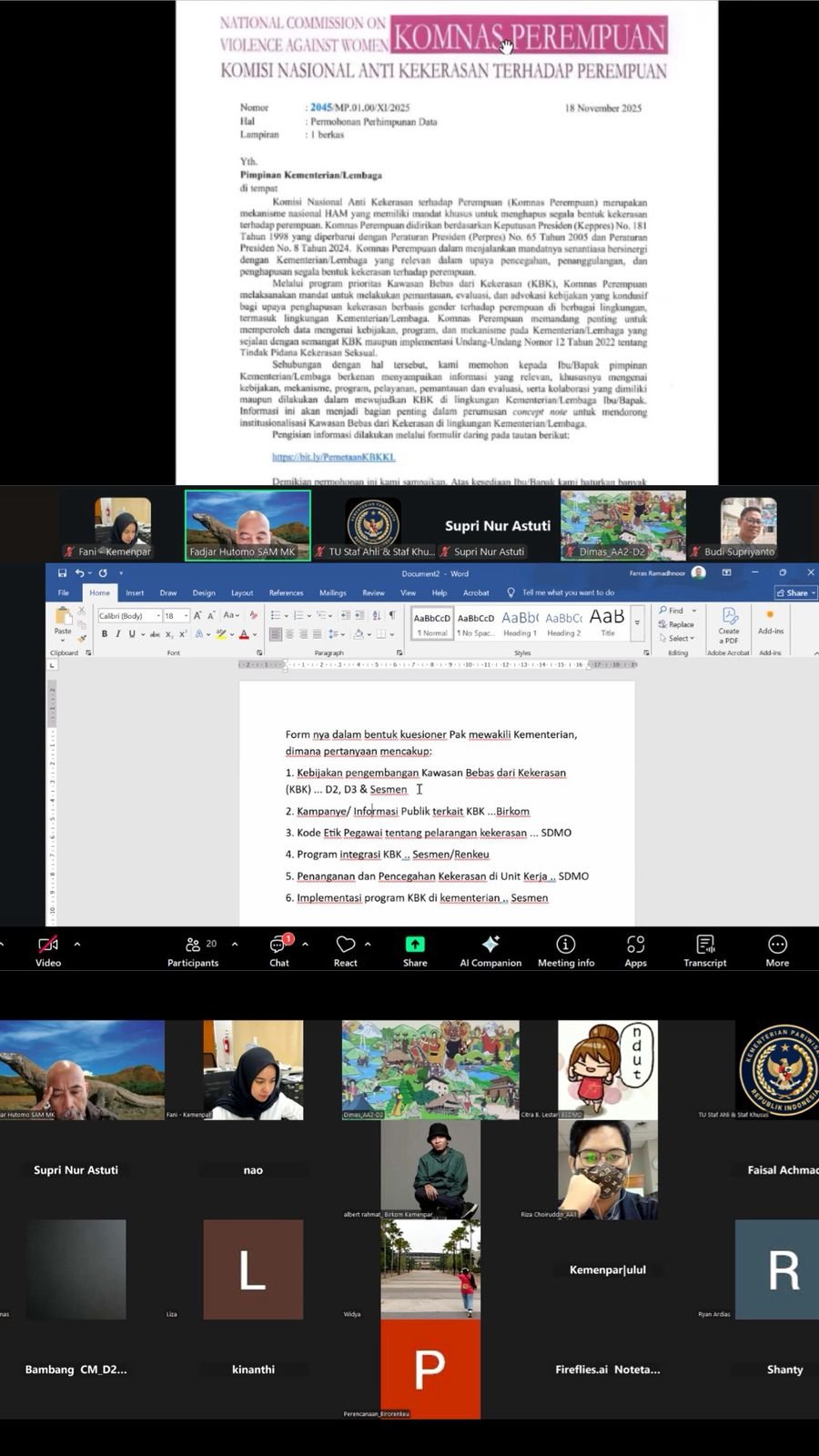Screen dimensions: 819x1456
Task: Open the AI Companion panel
Action: pyautogui.click(x=490, y=950)
